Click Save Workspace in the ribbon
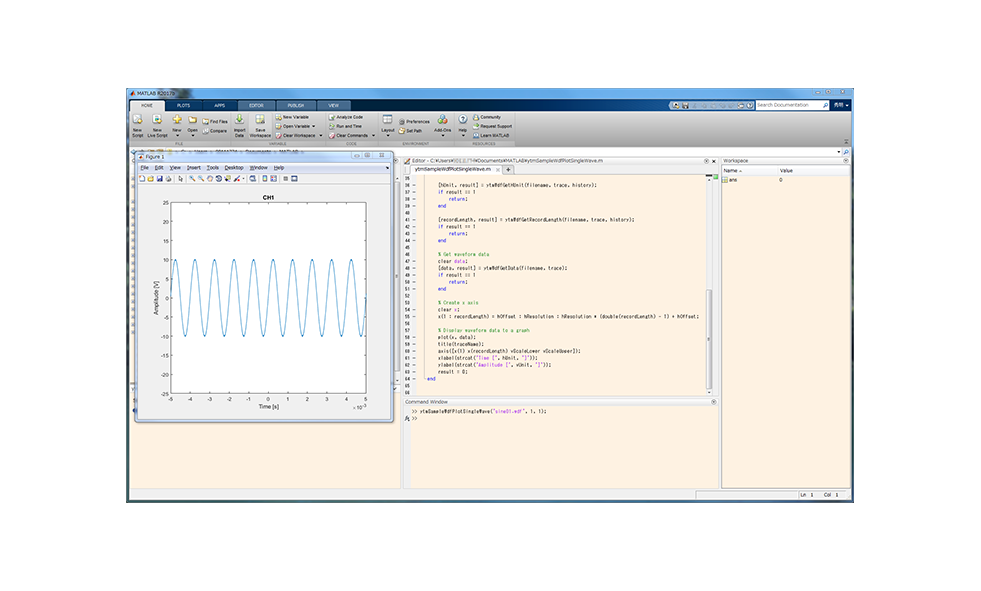 pyautogui.click(x=260, y=120)
